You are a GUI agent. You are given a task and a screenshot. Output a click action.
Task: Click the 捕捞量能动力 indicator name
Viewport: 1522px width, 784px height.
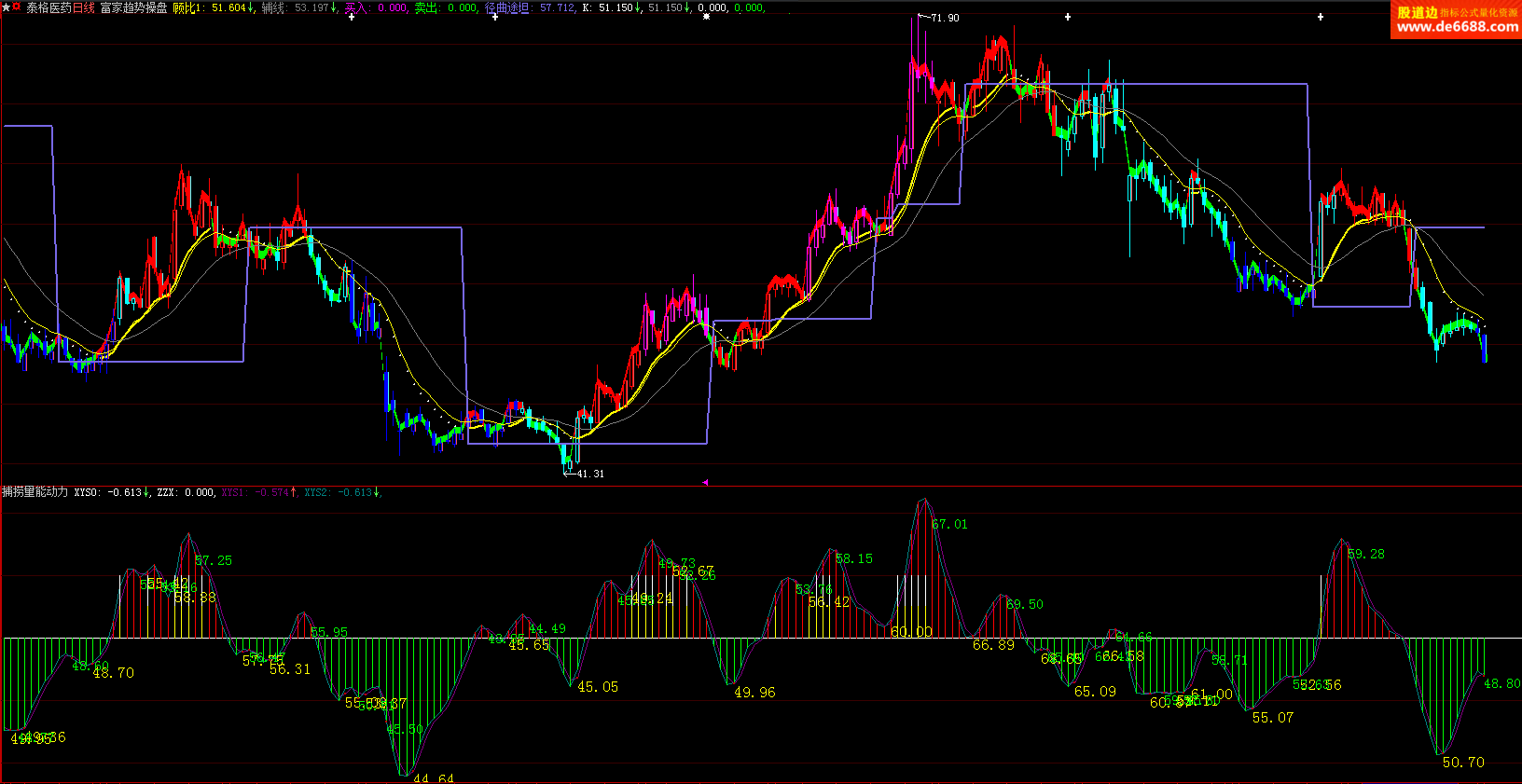(x=35, y=491)
